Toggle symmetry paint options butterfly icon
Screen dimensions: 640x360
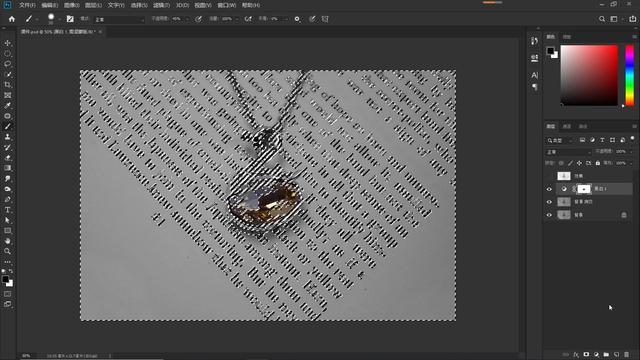pos(325,19)
